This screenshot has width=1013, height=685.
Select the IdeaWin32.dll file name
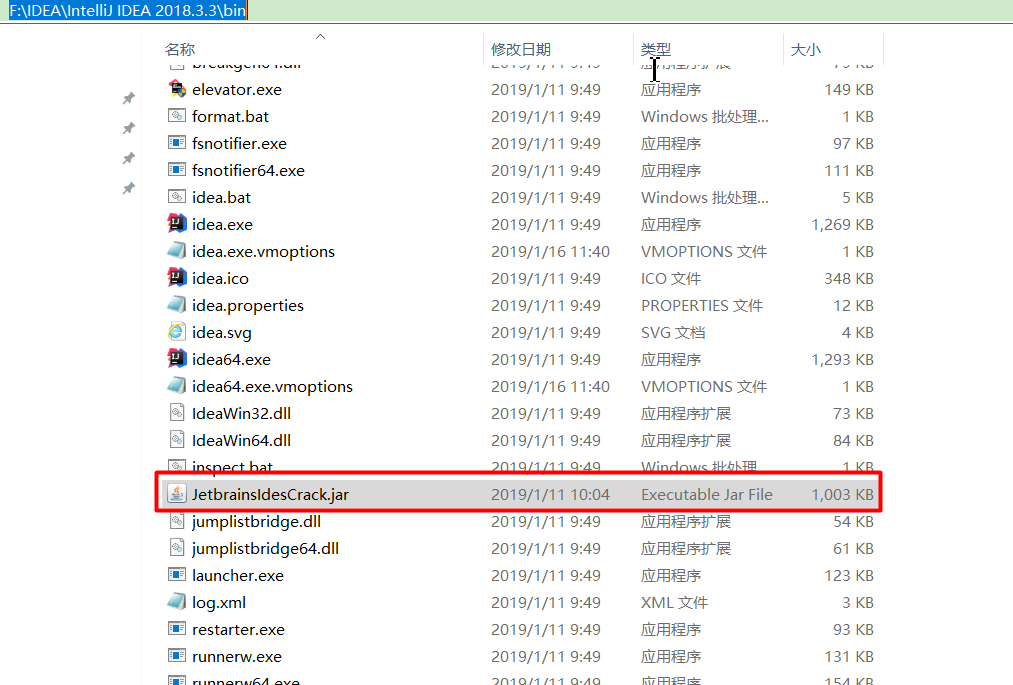[x=241, y=414]
